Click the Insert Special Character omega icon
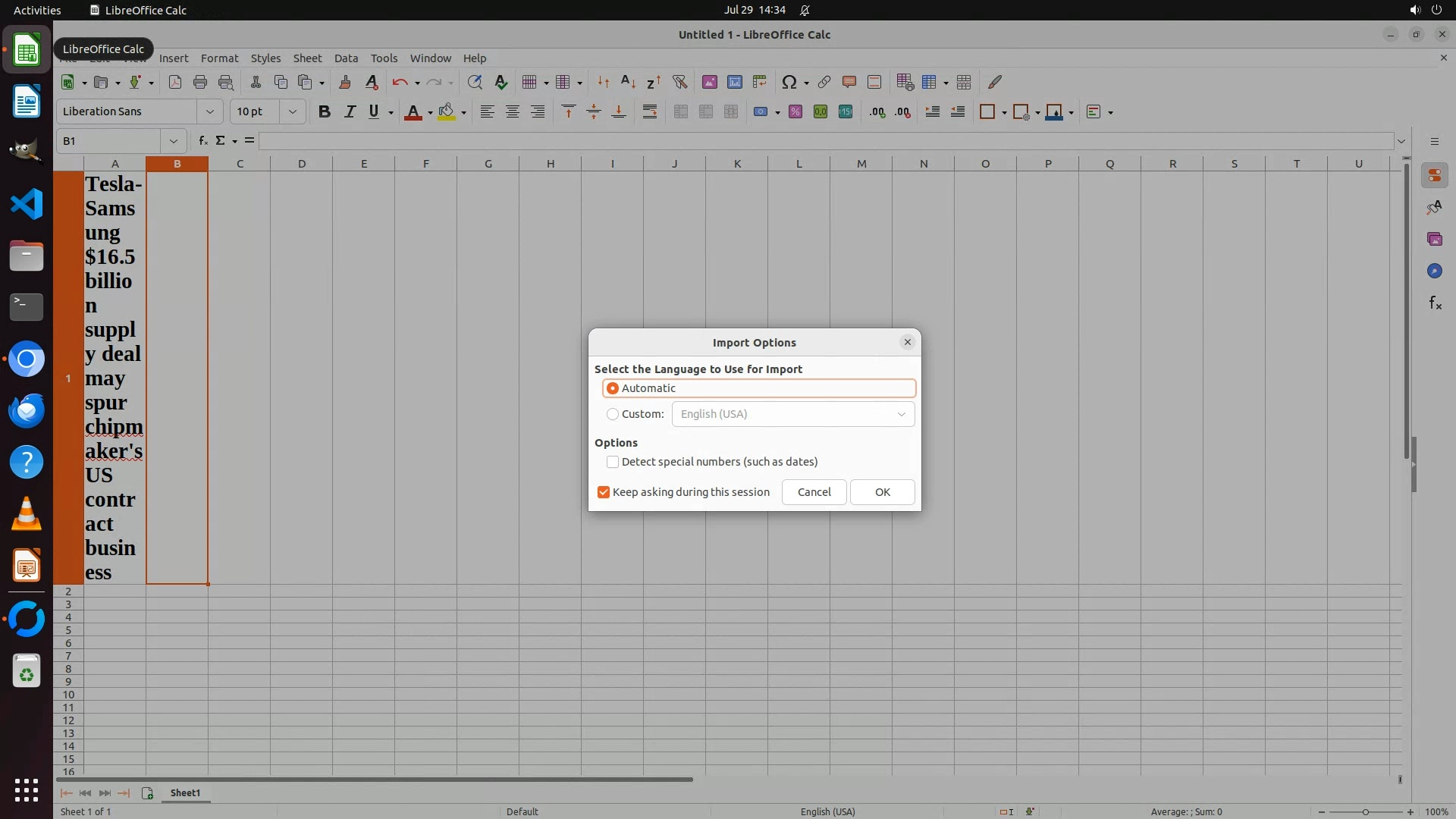This screenshot has width=1456, height=819. pyautogui.click(x=789, y=82)
